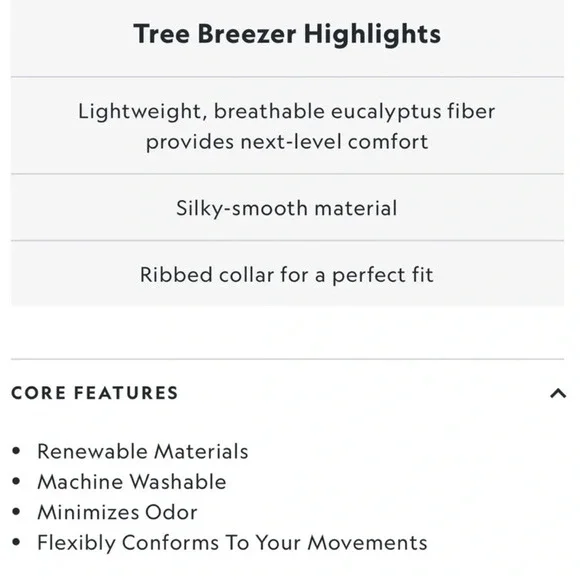Click Flexibly Conforms To Your Movements
The image size is (580, 580).
(232, 543)
